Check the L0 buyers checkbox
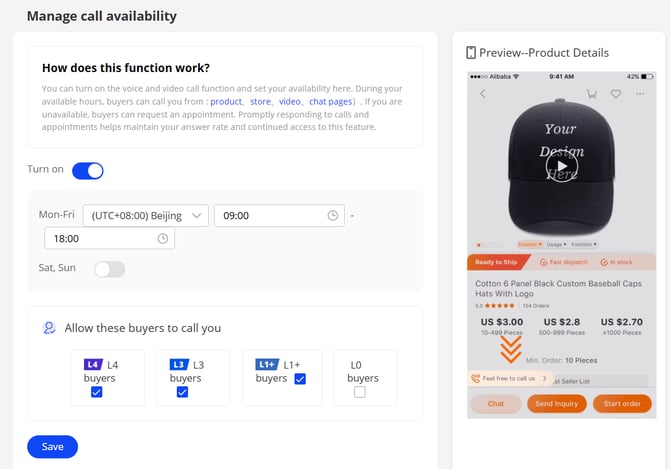 tap(360, 392)
